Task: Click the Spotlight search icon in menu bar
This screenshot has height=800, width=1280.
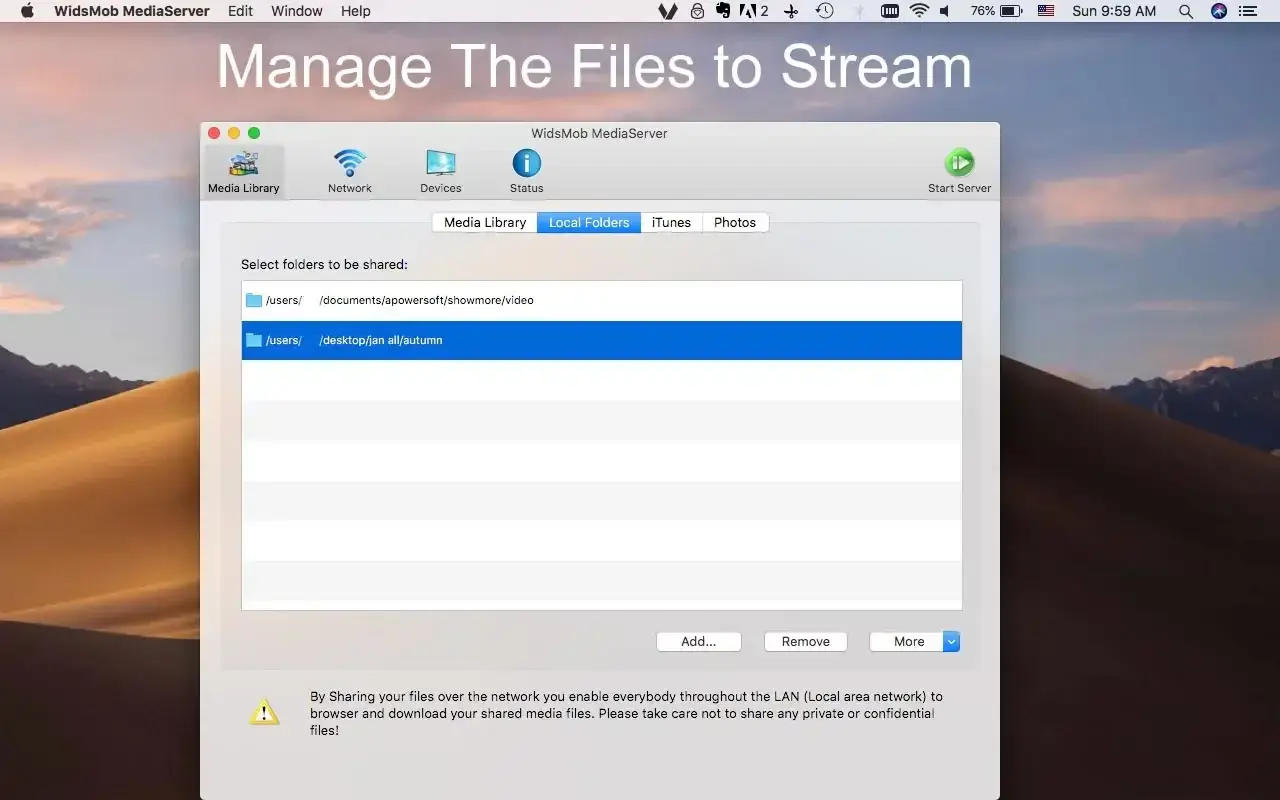Action: 1186,11
